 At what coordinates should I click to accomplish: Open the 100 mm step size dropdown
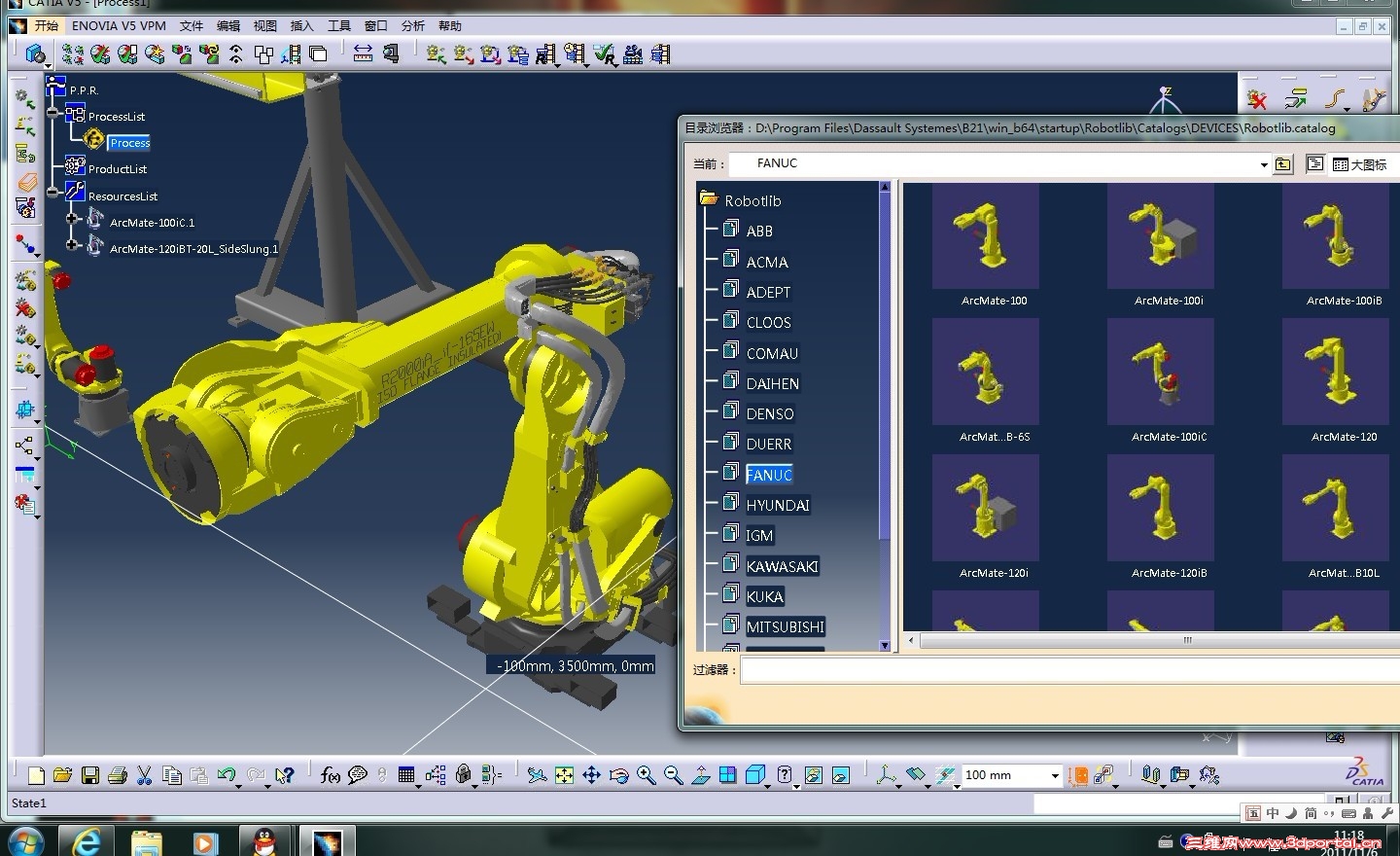tap(1055, 775)
